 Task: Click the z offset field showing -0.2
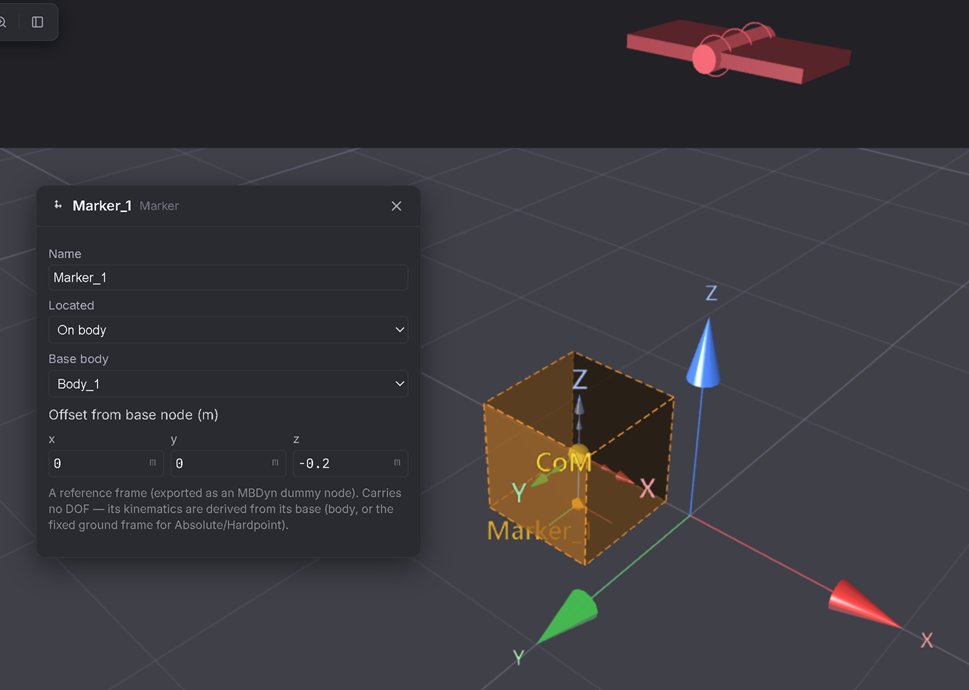[x=350, y=463]
